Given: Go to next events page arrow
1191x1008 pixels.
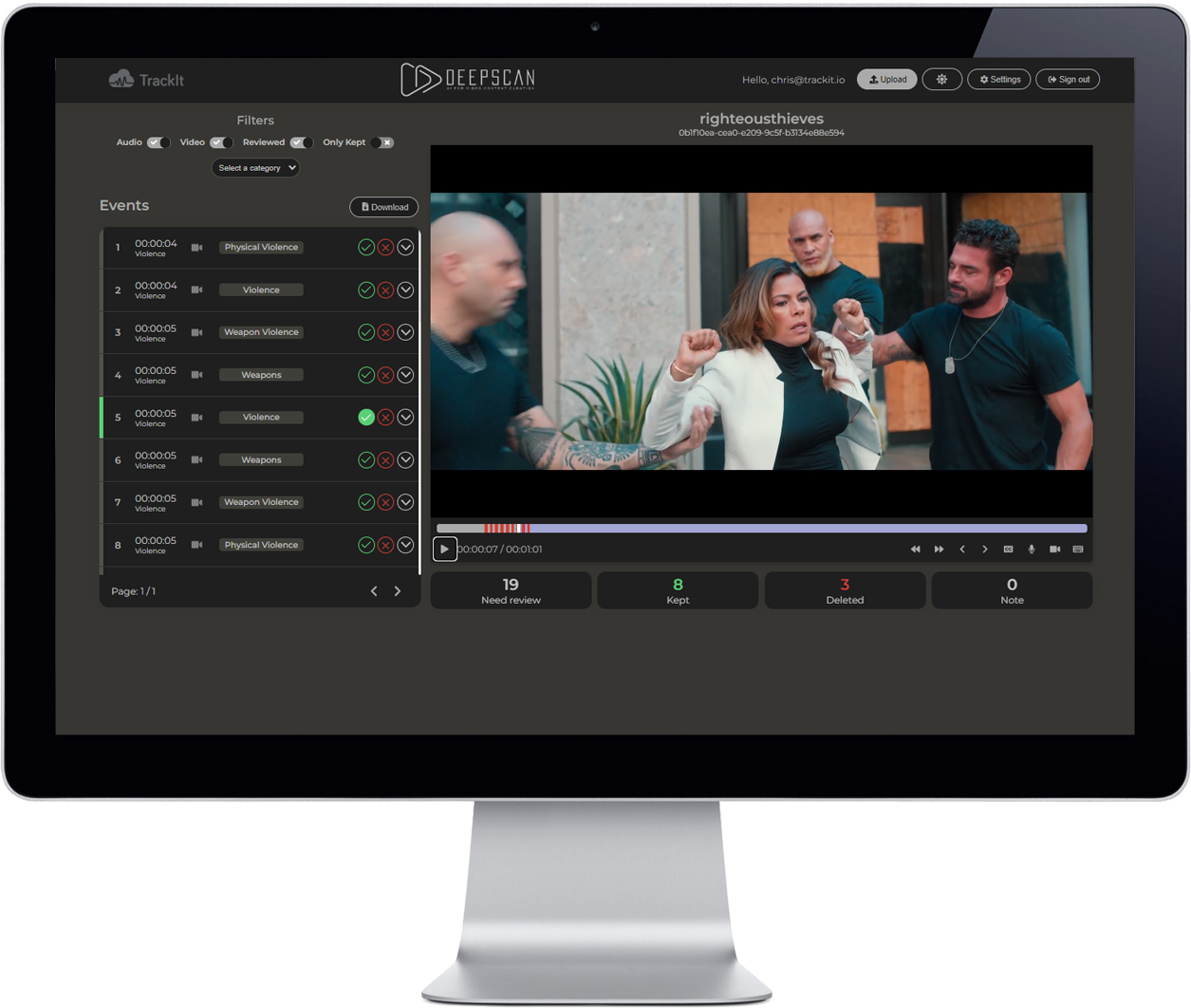Looking at the screenshot, I should coord(398,591).
